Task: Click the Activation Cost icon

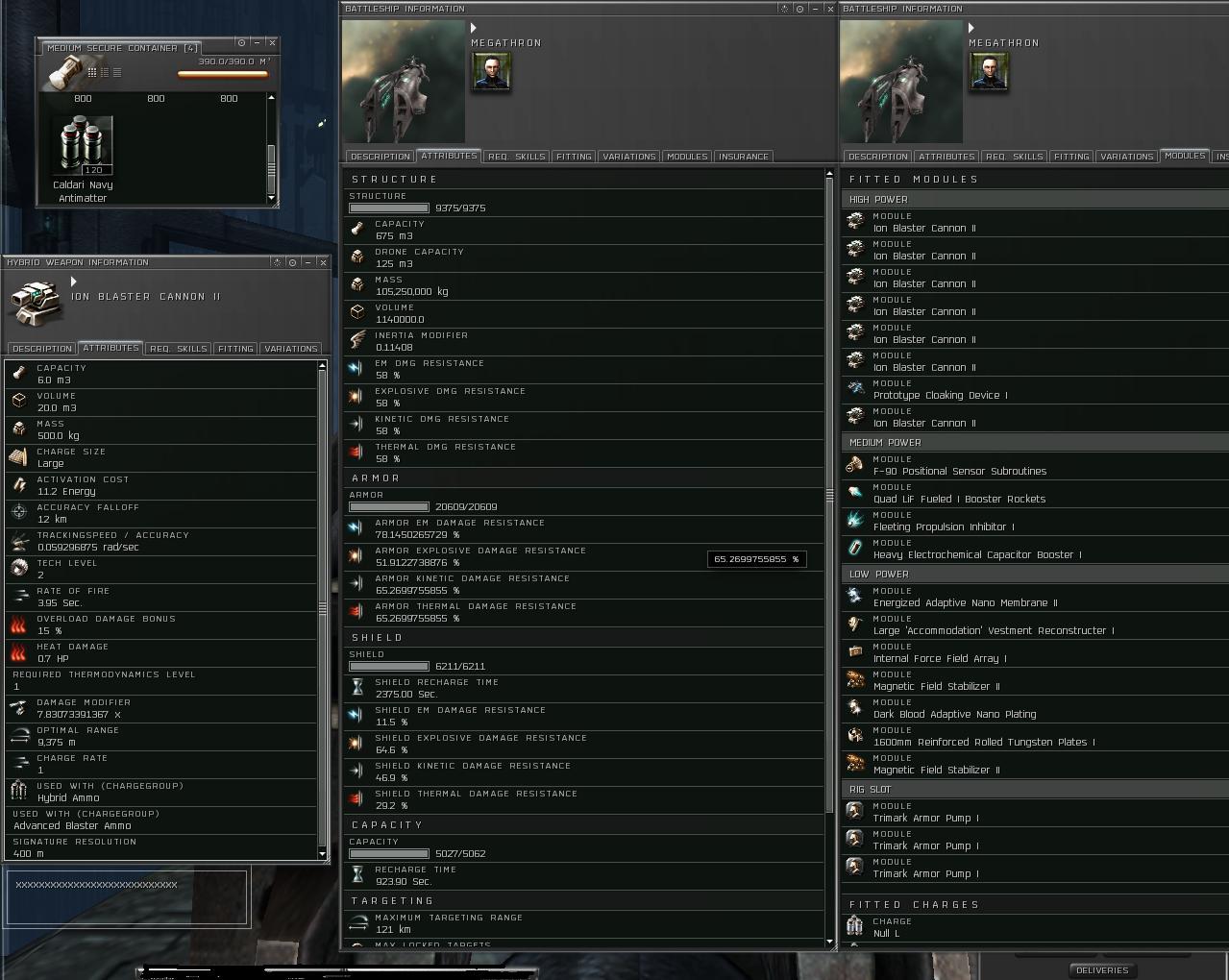Action: click(x=19, y=484)
